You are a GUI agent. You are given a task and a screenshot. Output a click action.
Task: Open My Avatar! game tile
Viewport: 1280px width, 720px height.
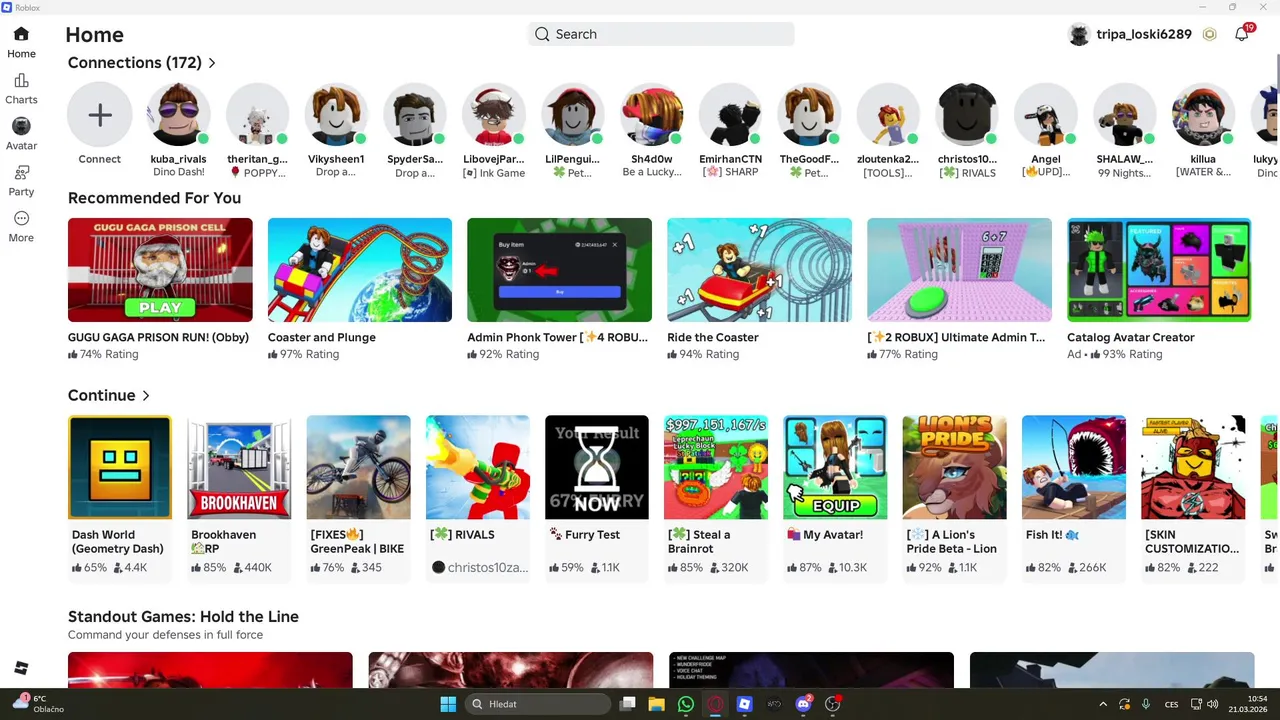click(835, 467)
